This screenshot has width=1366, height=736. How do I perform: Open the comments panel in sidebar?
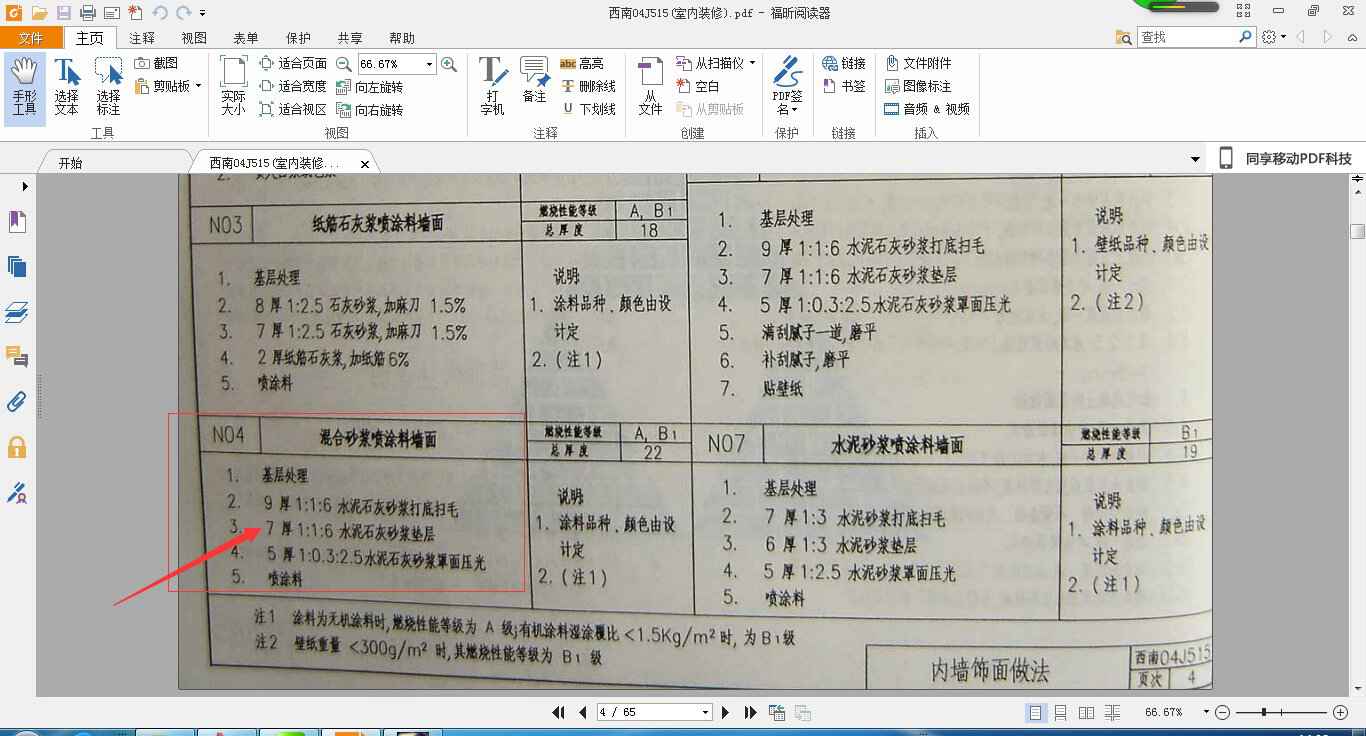(x=17, y=357)
